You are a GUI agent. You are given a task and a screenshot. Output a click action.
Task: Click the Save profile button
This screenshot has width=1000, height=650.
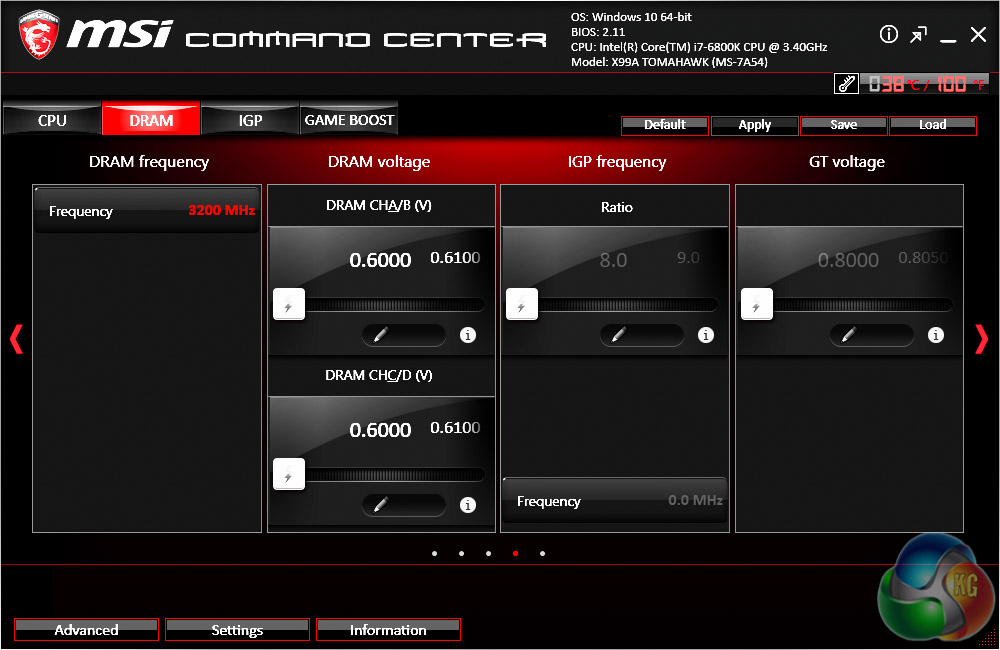point(844,126)
